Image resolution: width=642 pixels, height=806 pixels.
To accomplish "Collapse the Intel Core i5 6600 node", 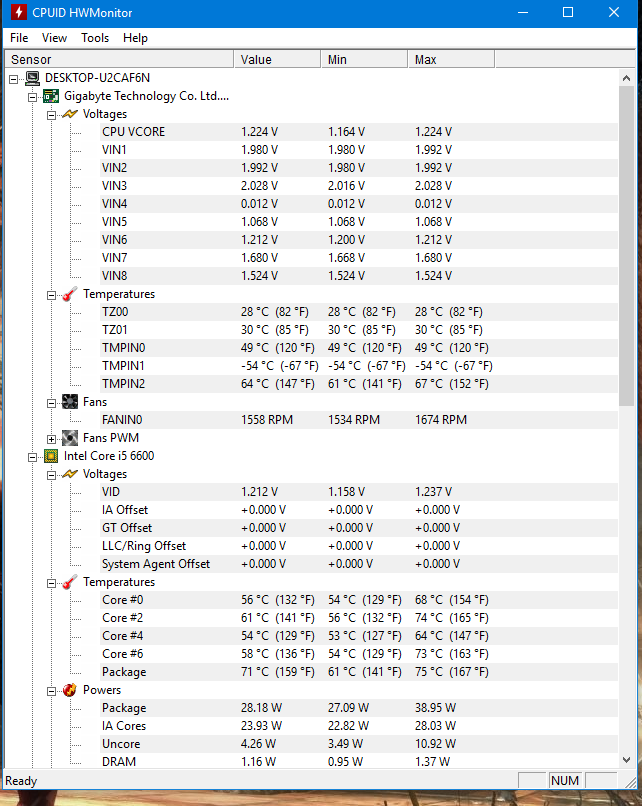I will click(32, 457).
